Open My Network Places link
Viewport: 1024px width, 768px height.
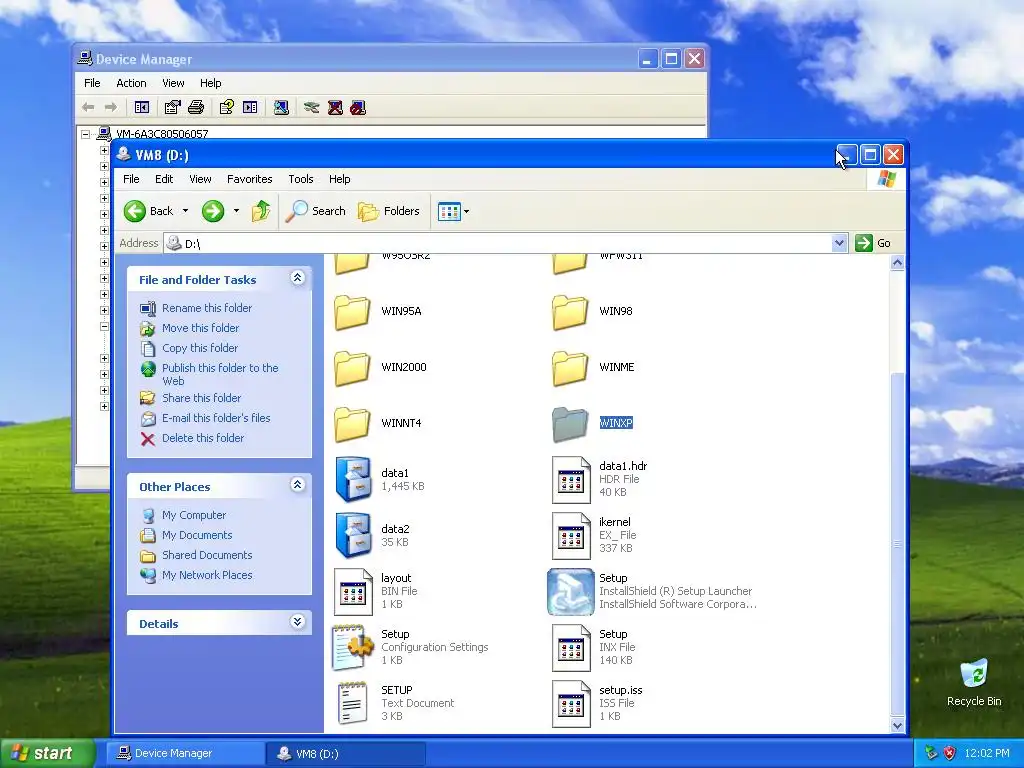click(207, 575)
